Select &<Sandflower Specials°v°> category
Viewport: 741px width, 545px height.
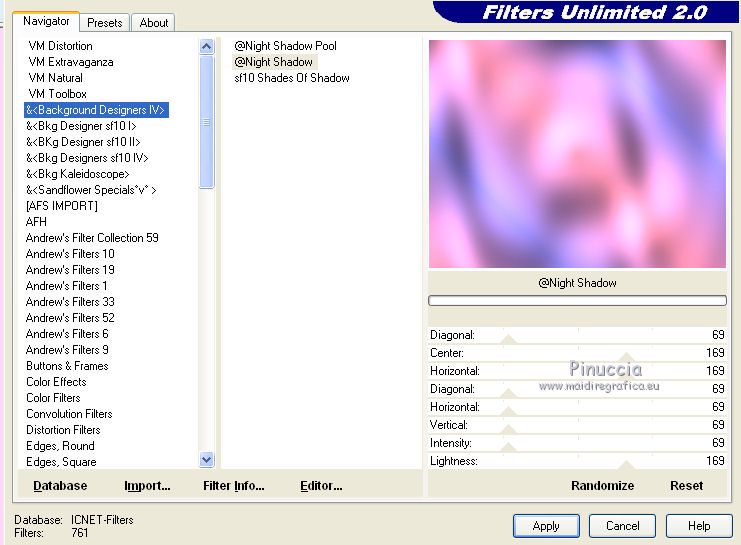pyautogui.click(x=91, y=190)
